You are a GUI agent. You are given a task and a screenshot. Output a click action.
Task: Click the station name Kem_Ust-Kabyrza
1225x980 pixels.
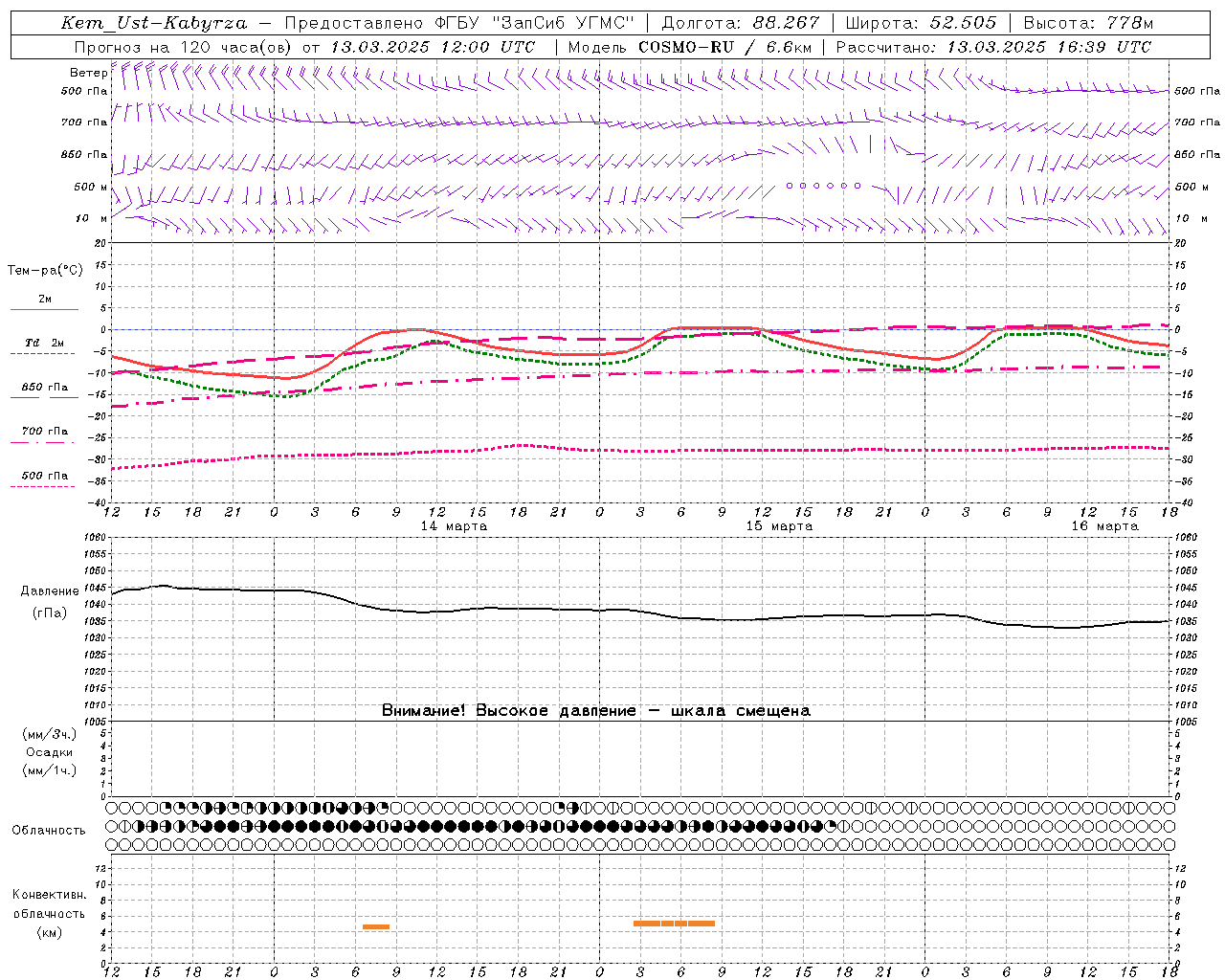[153, 23]
